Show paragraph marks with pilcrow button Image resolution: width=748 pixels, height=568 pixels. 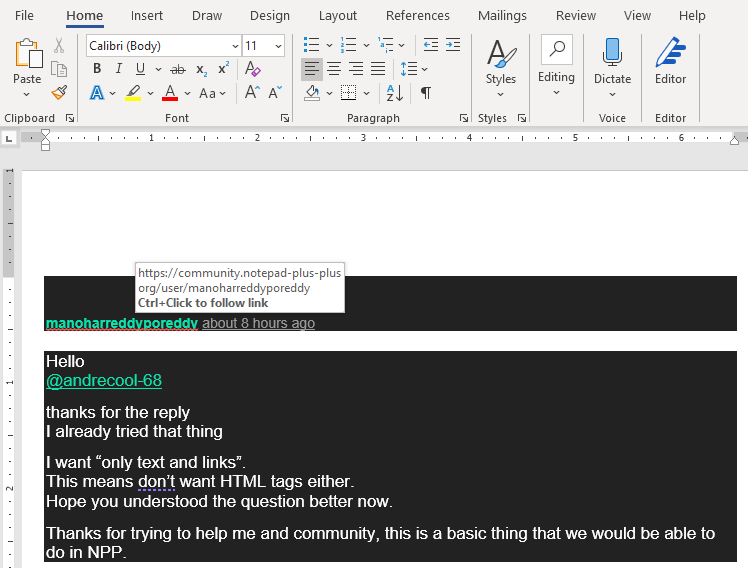[x=426, y=93]
